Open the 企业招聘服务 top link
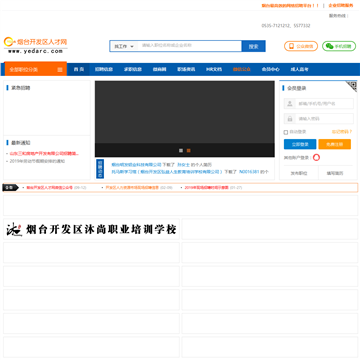 341,5
